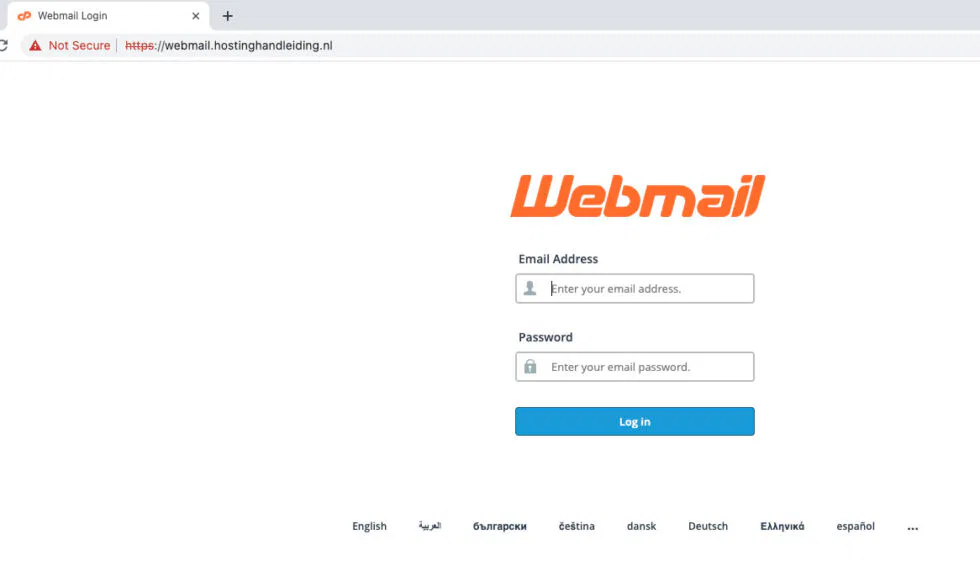Choose the dansk language link
The height and width of the screenshot is (582, 980).
pos(641,526)
